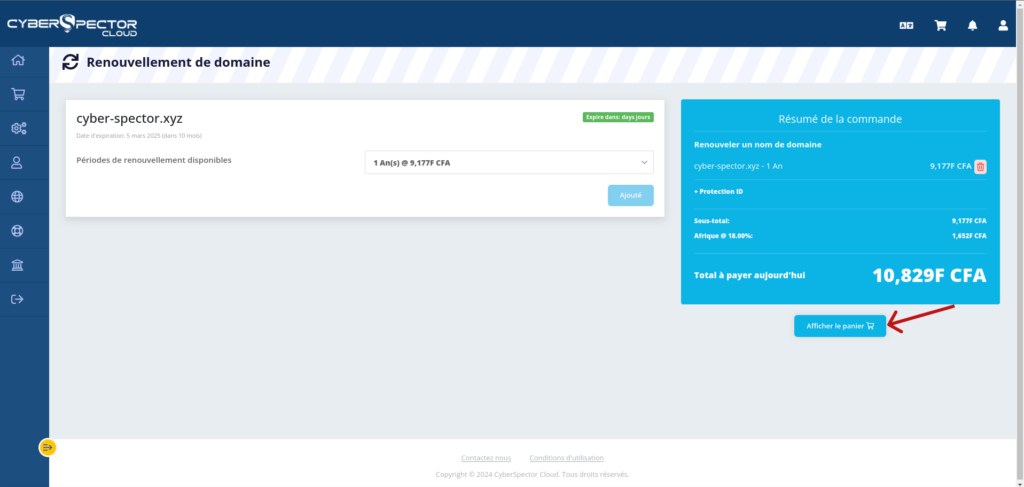This screenshot has width=1024, height=487.
Task: Click the Afrique @ 18.00% tax label
Action: (x=724, y=236)
